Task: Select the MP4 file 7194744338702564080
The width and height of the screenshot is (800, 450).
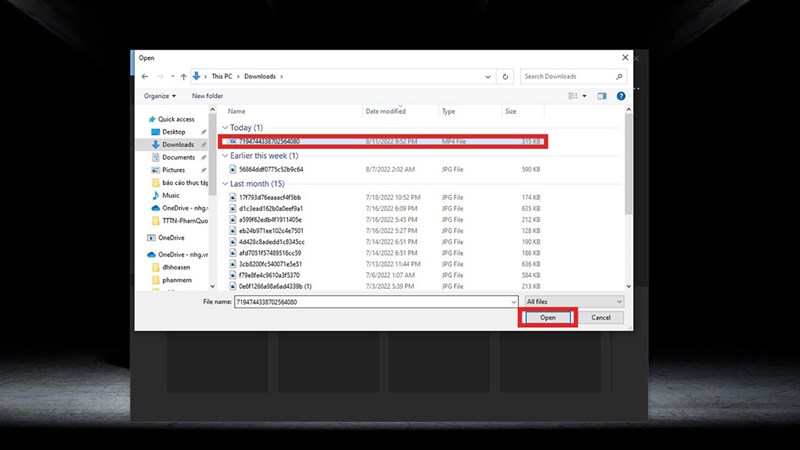Action: 270,142
